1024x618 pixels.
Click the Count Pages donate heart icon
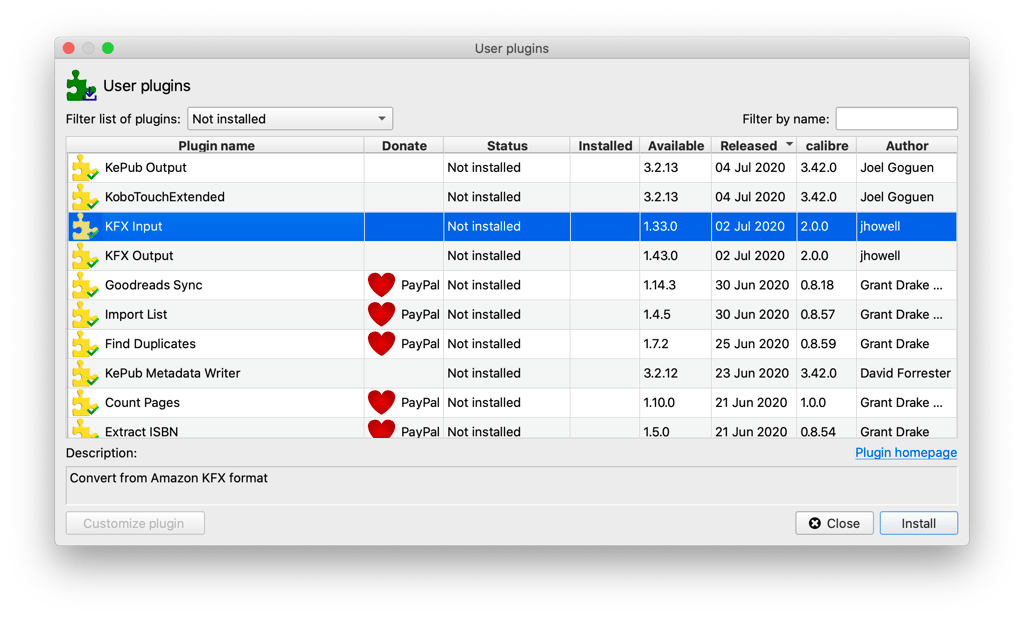click(381, 402)
